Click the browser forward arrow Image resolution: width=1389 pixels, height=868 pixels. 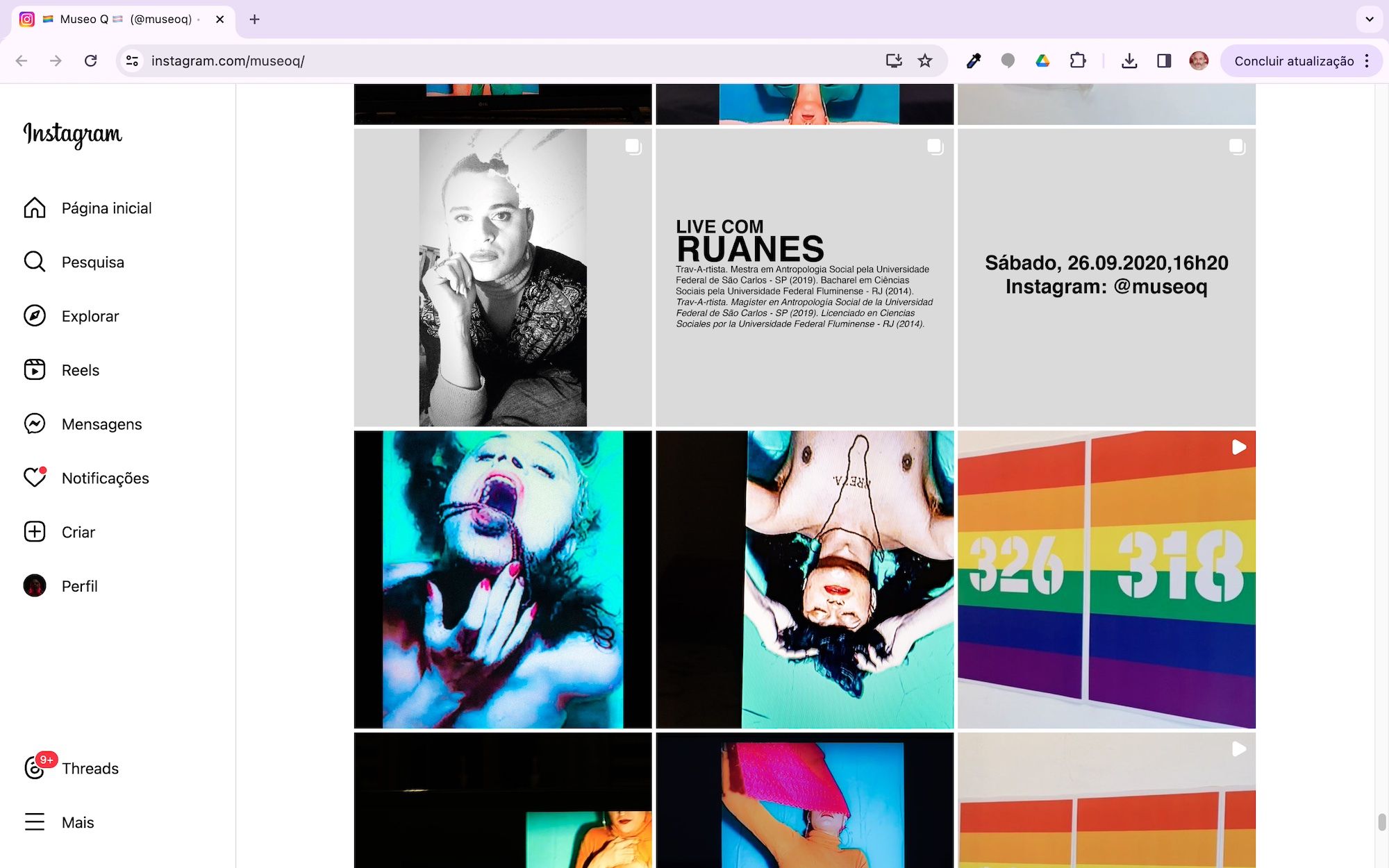56,61
